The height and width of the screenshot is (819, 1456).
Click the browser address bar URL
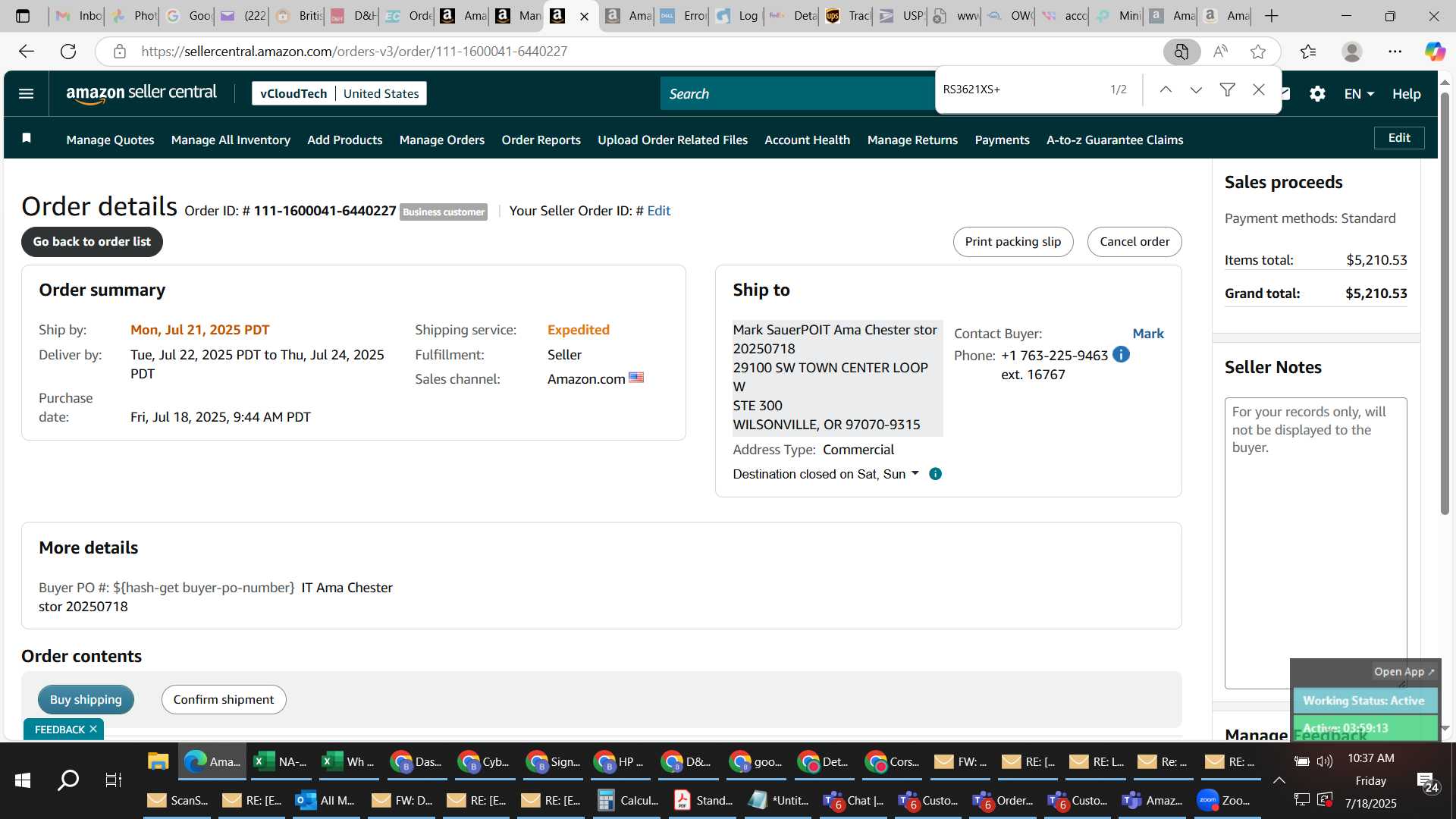354,51
